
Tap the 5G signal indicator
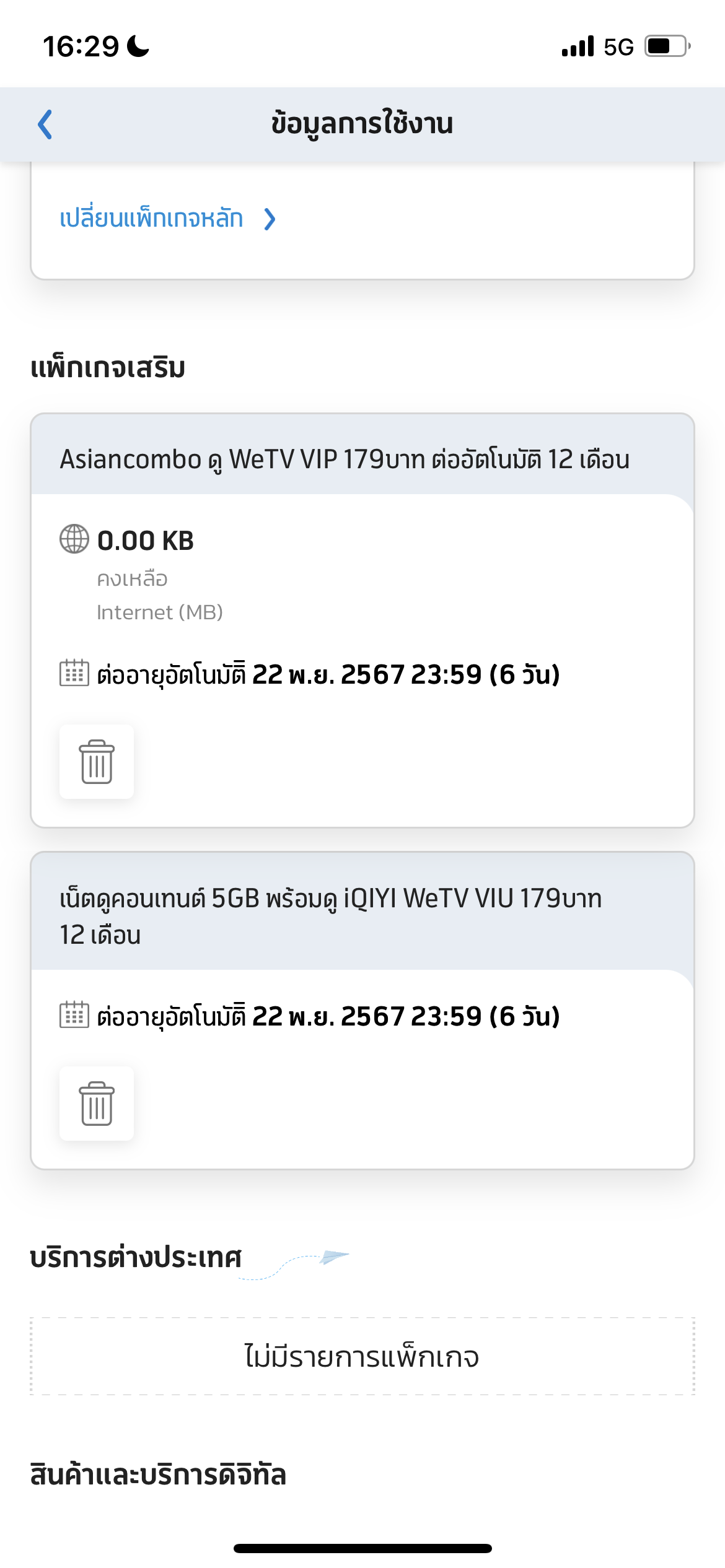tap(618, 47)
